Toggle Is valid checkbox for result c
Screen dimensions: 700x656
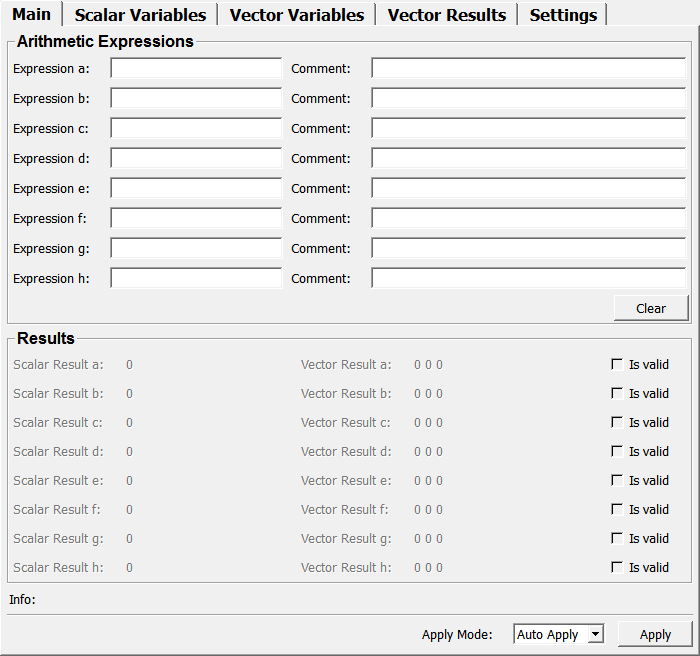tap(617, 423)
